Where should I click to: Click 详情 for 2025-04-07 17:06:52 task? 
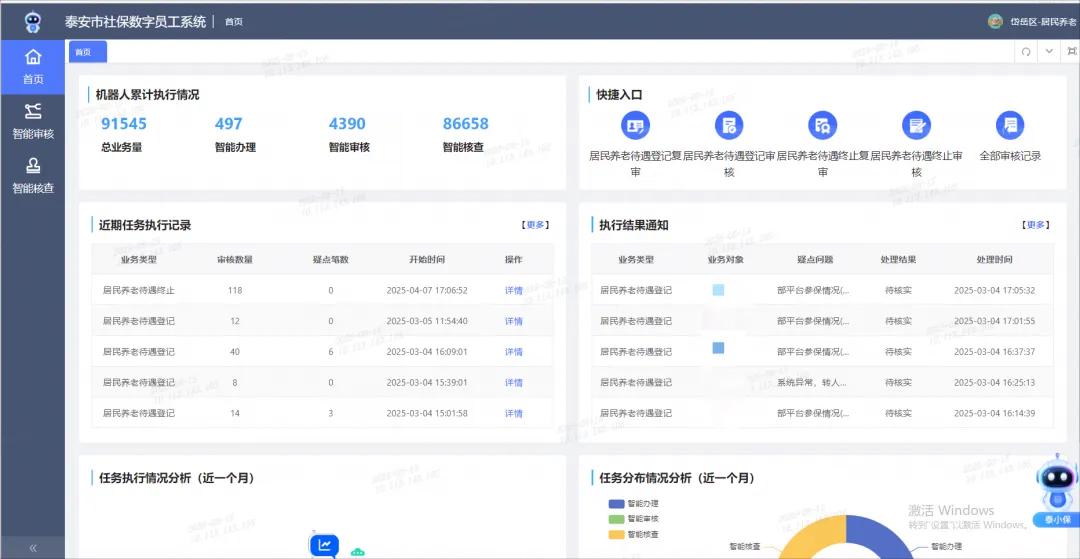513,291
